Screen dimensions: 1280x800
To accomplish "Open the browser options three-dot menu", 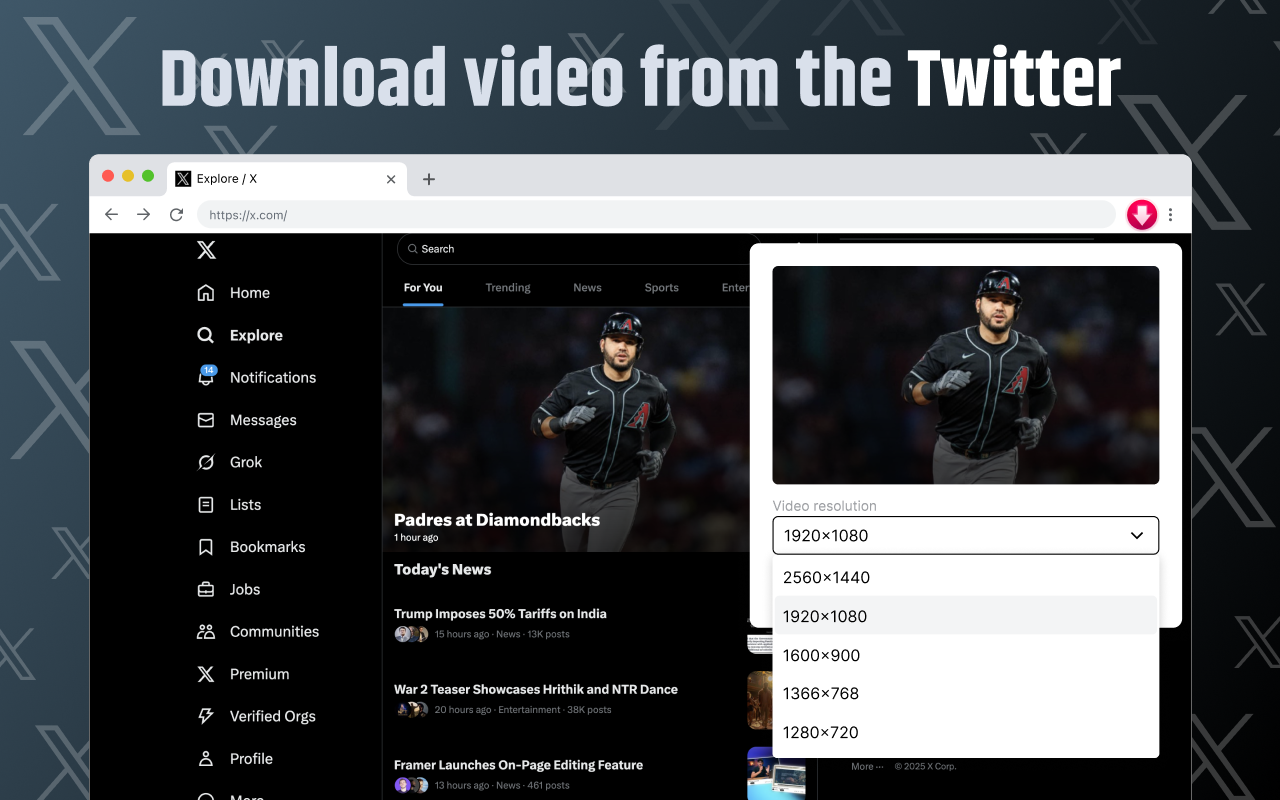I will coord(1171,214).
